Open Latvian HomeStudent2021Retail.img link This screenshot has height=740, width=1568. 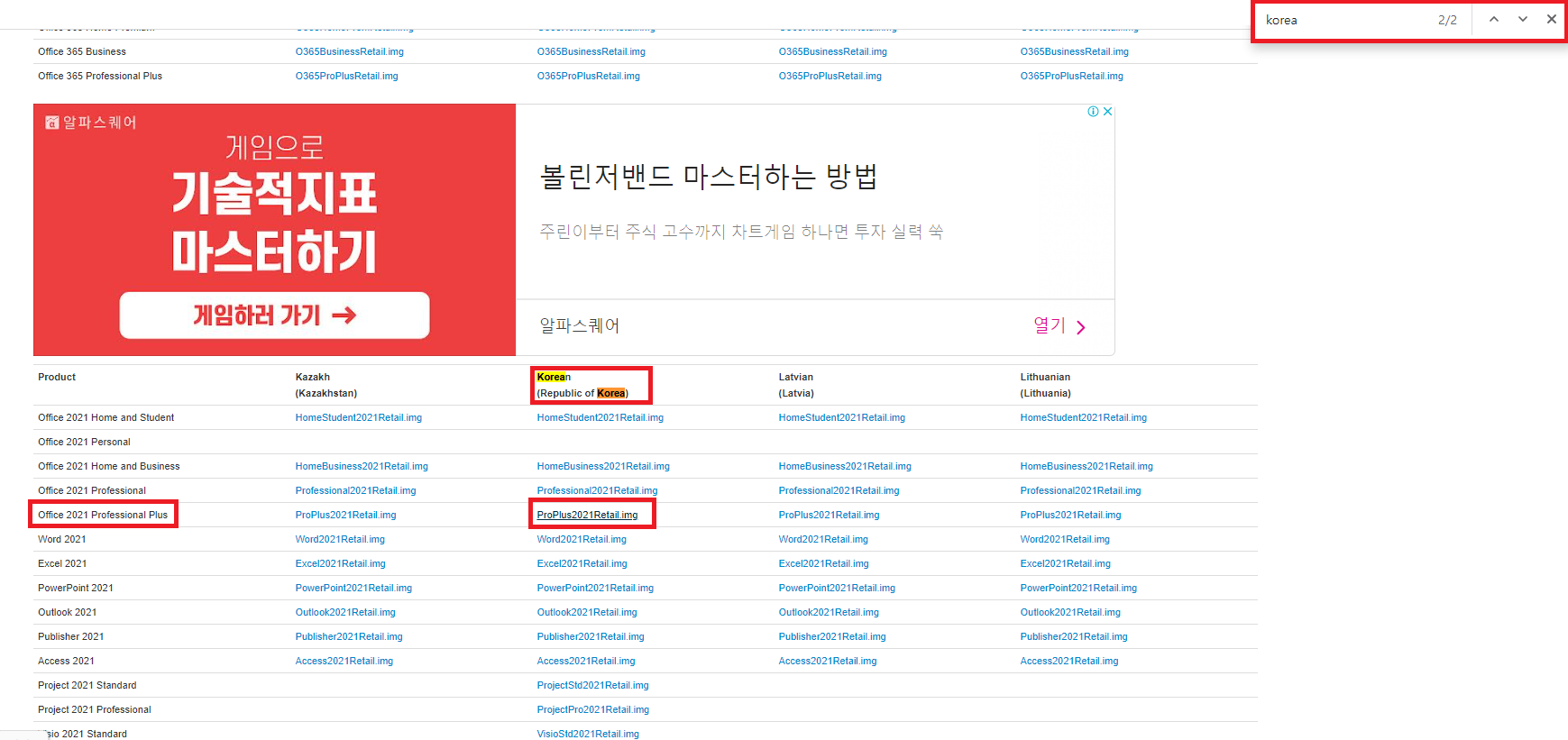coord(842,417)
